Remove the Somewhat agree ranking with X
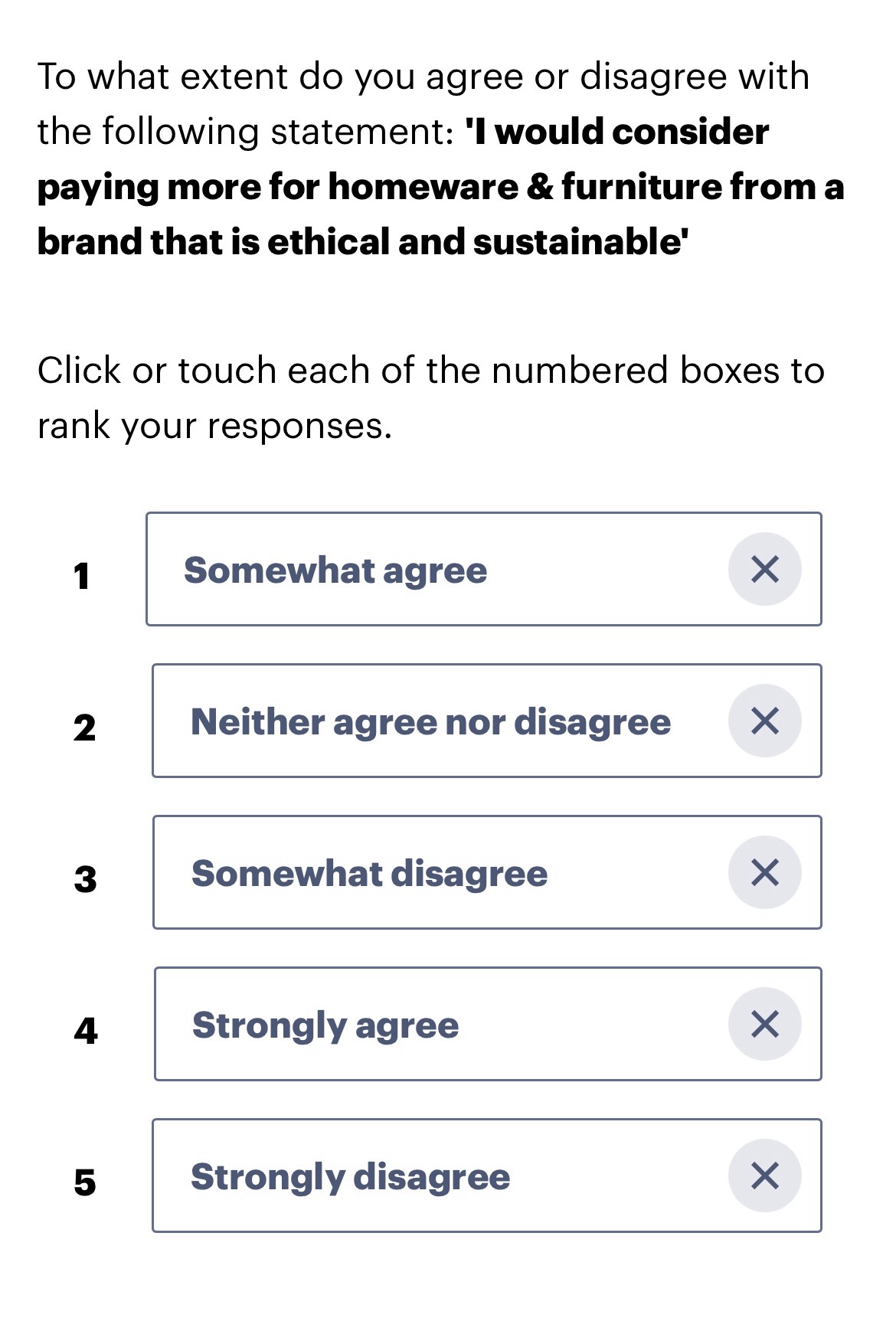Image resolution: width=896 pixels, height=1344 pixels. pos(764,569)
